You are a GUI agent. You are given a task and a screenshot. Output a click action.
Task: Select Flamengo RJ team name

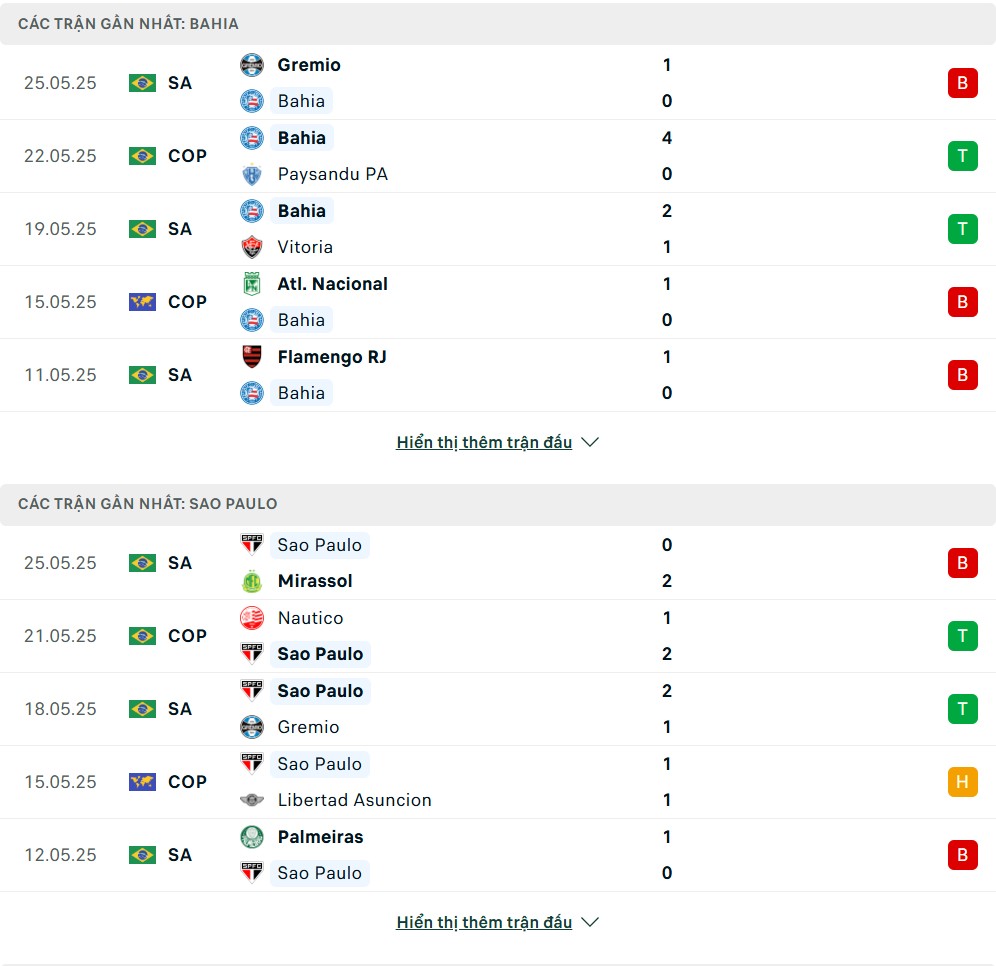[x=332, y=357]
